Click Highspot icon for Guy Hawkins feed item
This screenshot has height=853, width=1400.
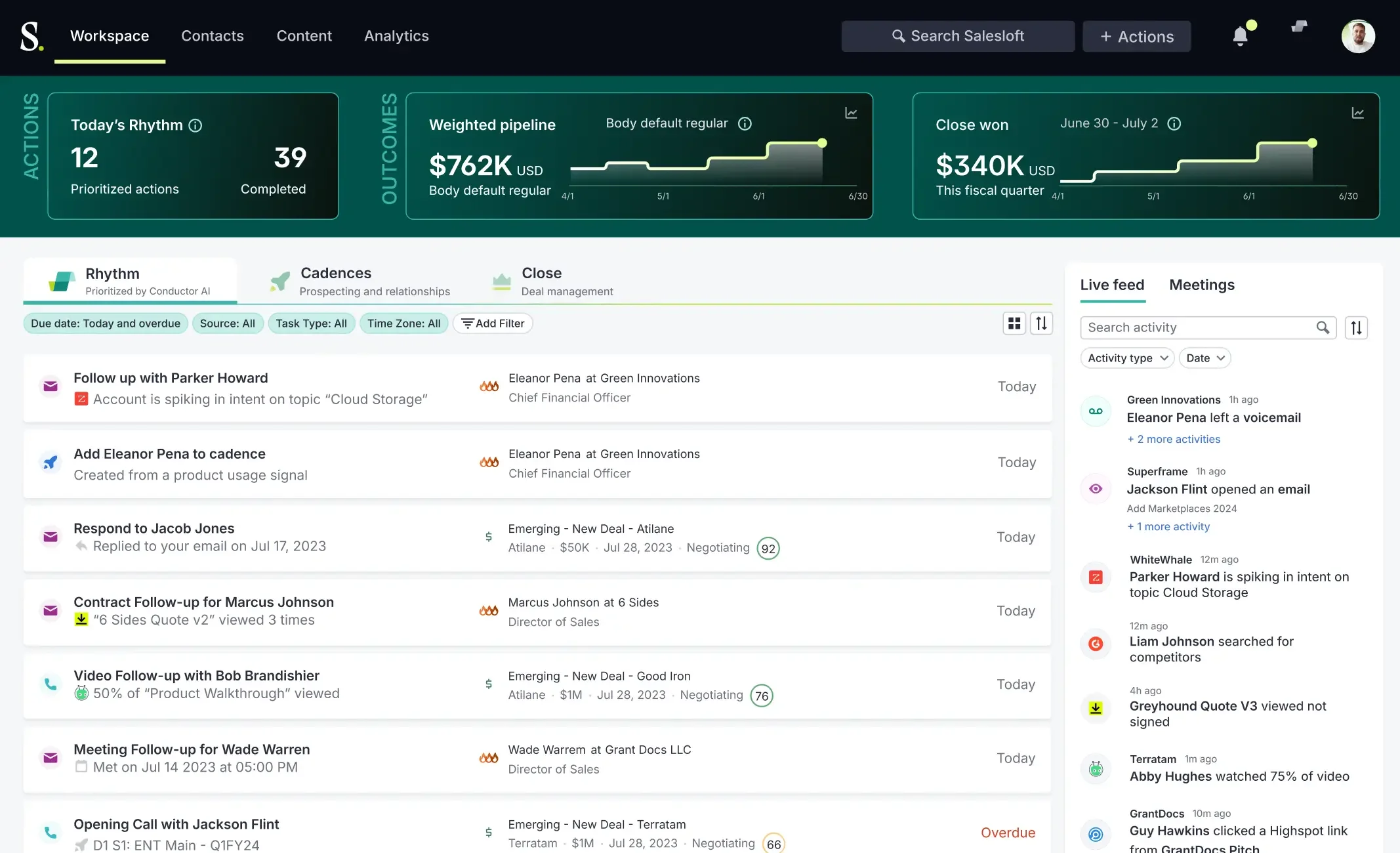pos(1096,834)
